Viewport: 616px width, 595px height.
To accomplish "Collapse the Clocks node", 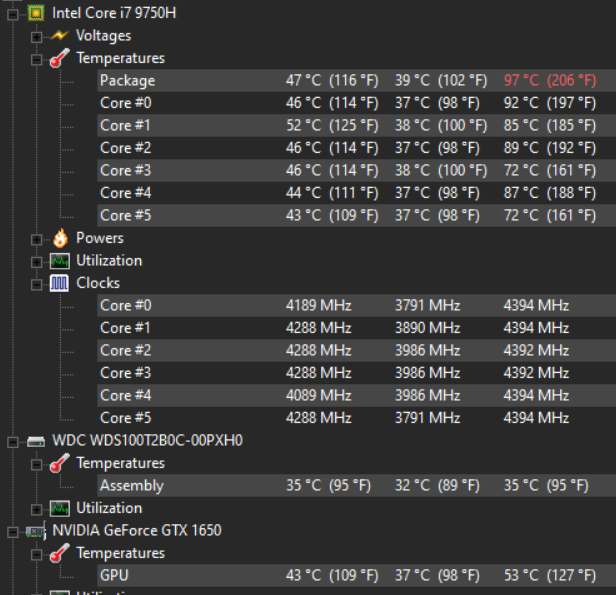I will point(36,284).
